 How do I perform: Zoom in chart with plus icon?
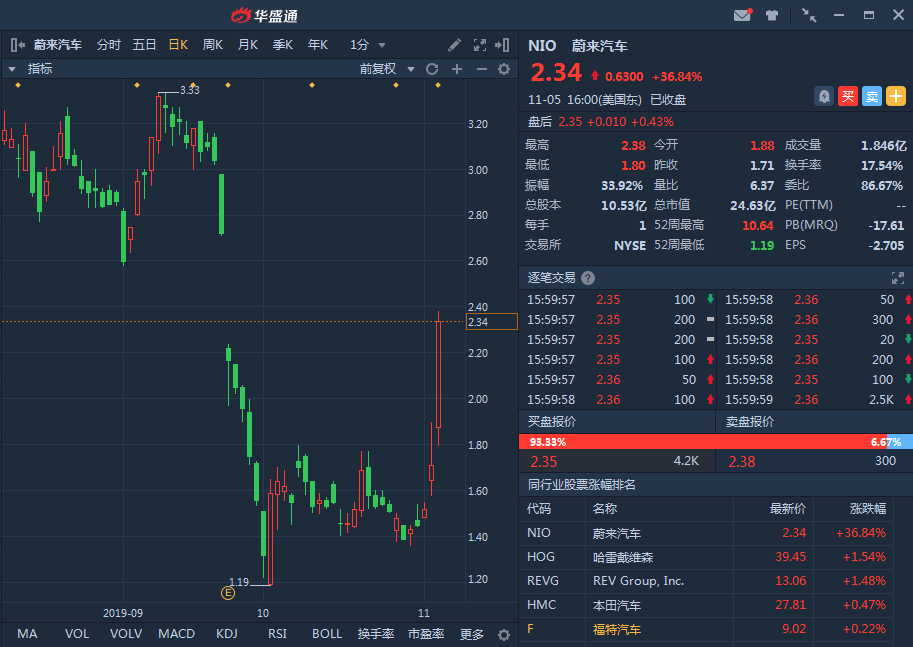(457, 69)
